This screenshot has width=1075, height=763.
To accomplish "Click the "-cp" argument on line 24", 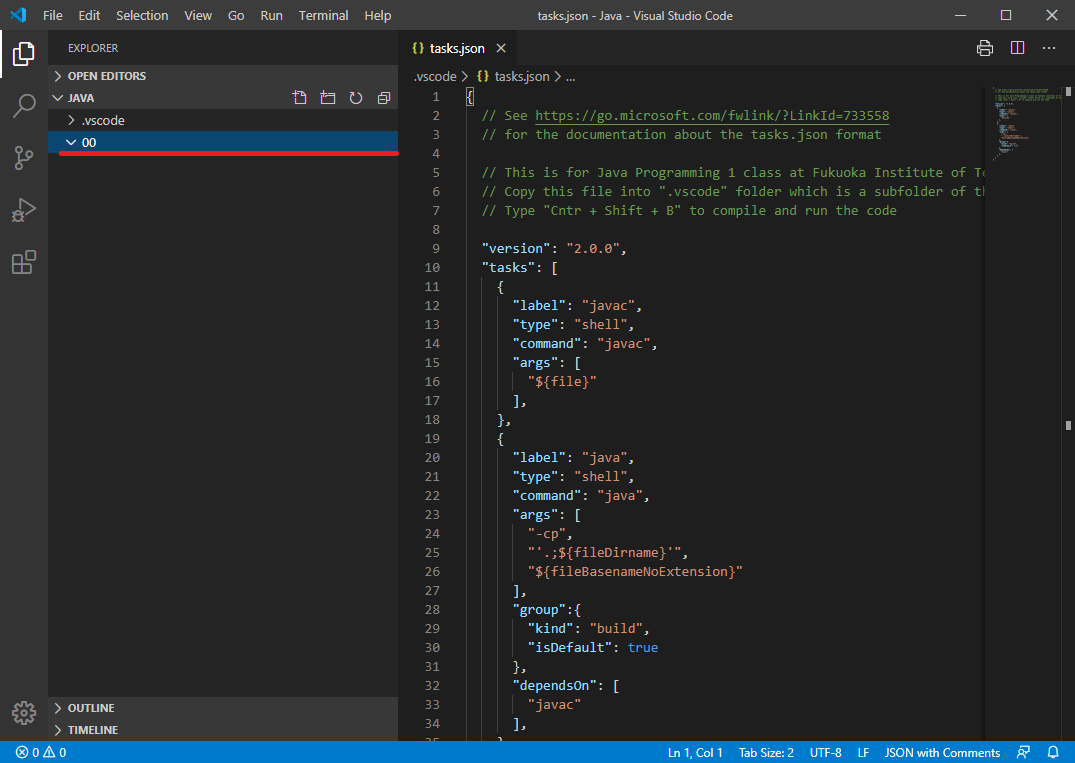I will (x=547, y=533).
